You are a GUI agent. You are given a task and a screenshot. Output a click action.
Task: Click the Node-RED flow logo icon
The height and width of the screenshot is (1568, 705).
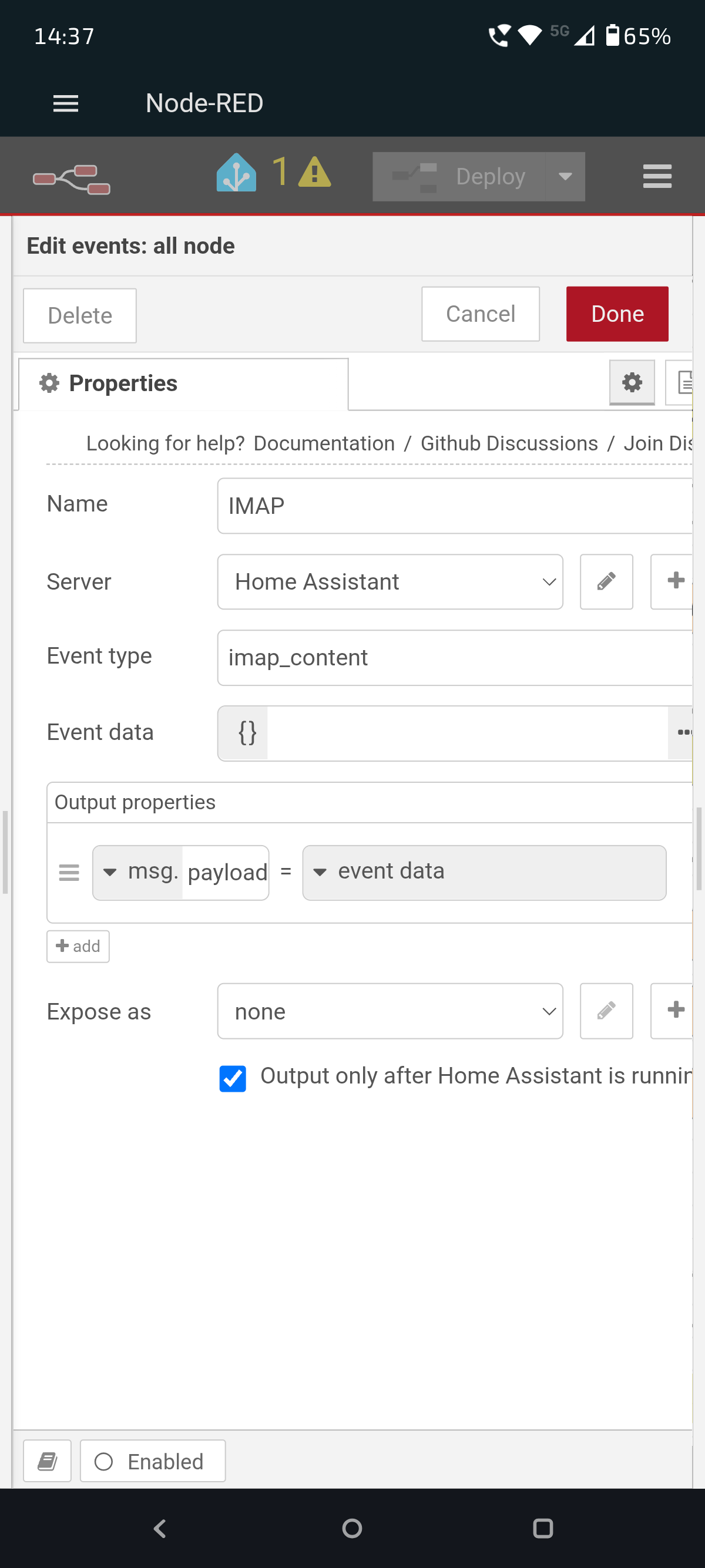(71, 178)
